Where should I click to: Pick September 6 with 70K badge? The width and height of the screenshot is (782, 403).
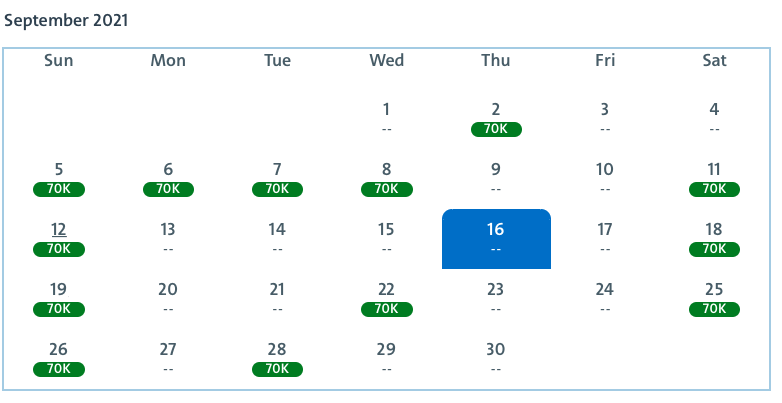click(168, 178)
